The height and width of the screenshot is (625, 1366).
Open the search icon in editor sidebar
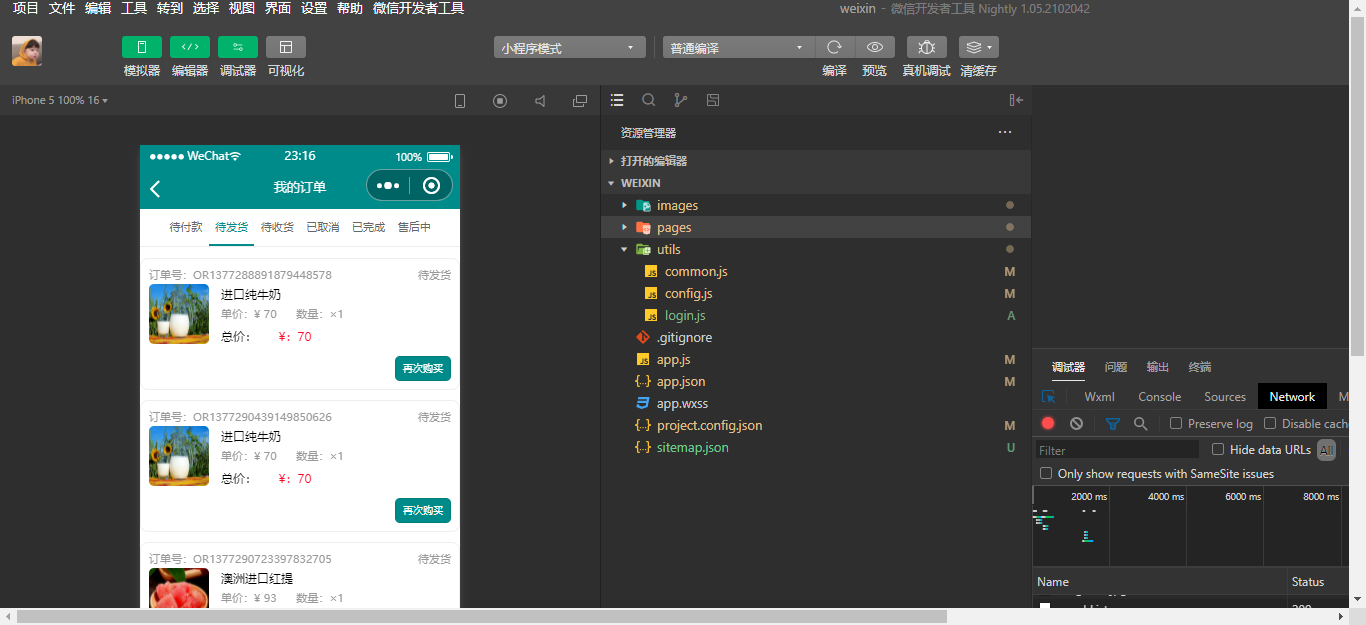[x=649, y=100]
